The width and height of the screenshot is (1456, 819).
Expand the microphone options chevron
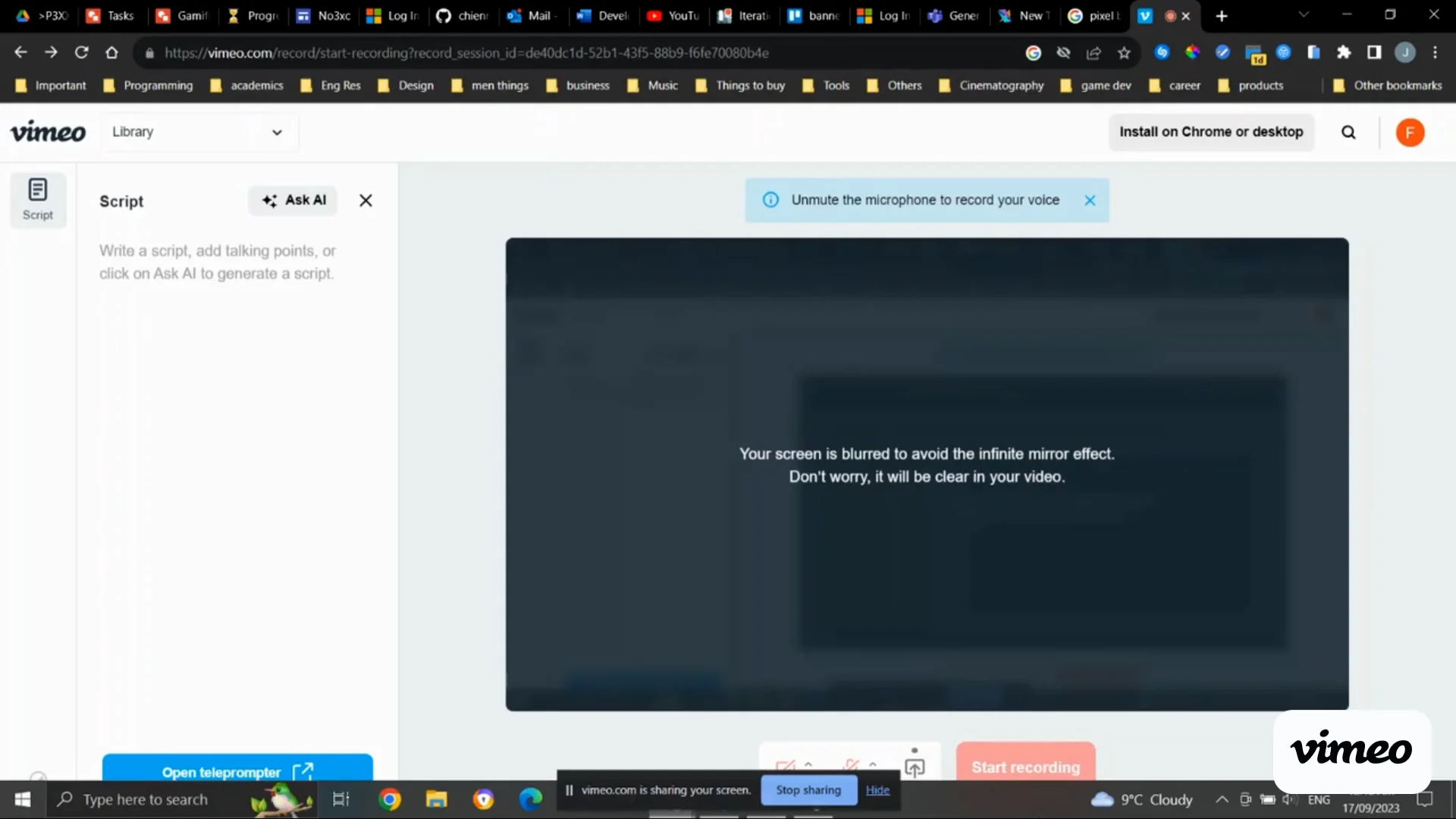point(873,764)
